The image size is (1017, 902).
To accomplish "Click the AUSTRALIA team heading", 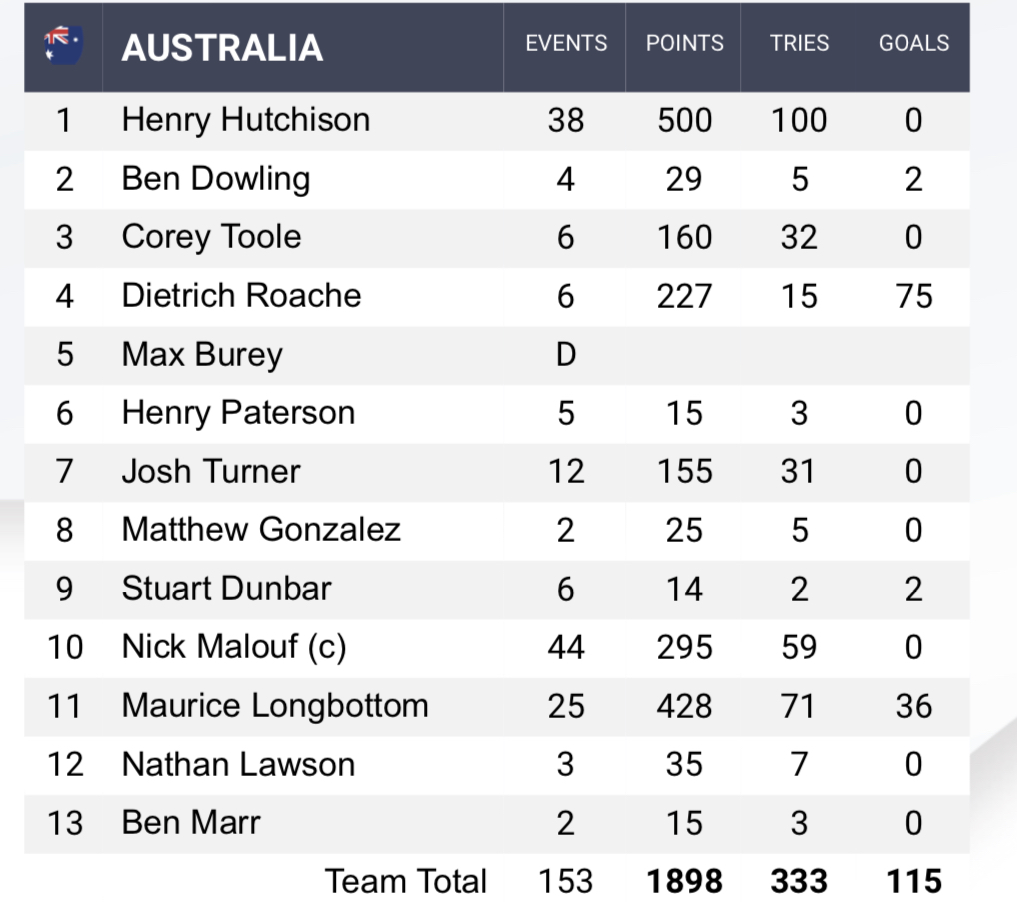I will click(222, 47).
